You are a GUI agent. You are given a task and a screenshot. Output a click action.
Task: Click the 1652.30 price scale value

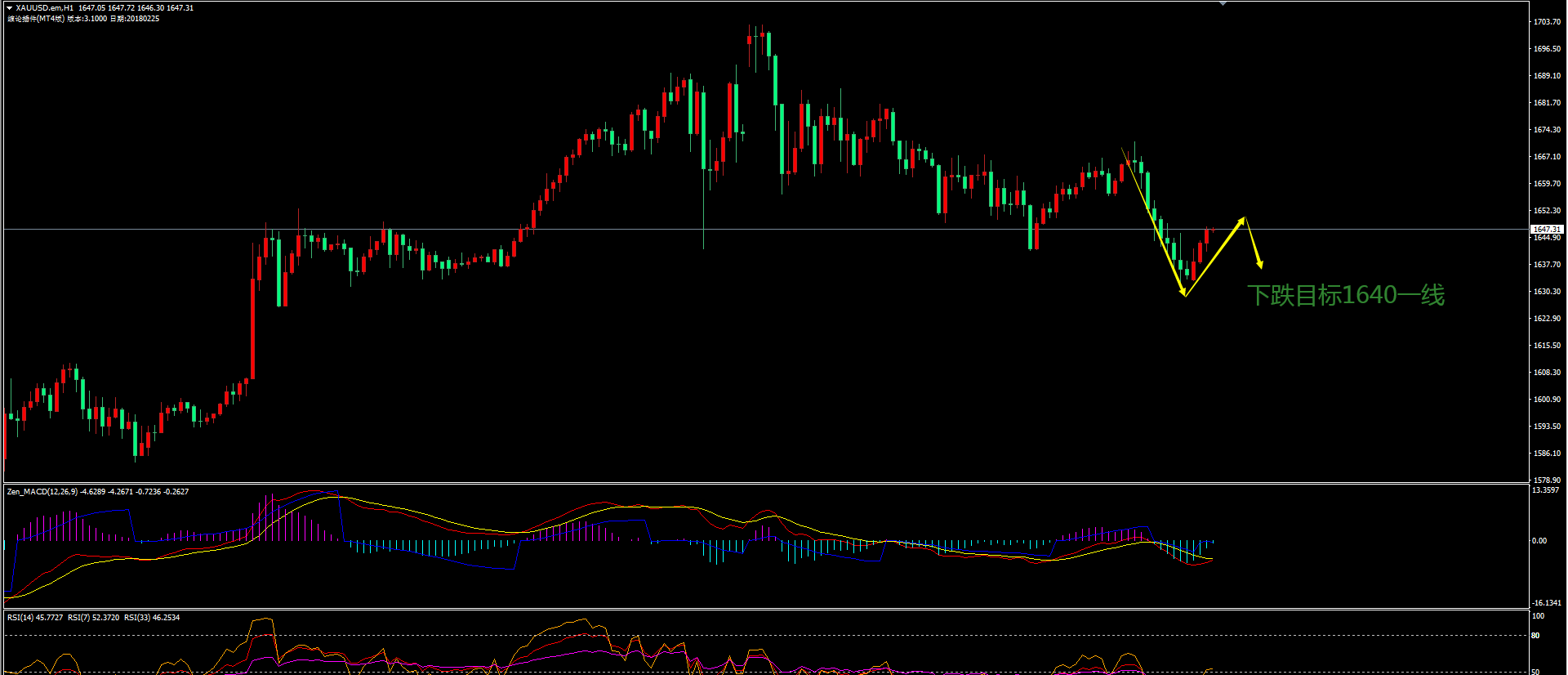[1548, 211]
